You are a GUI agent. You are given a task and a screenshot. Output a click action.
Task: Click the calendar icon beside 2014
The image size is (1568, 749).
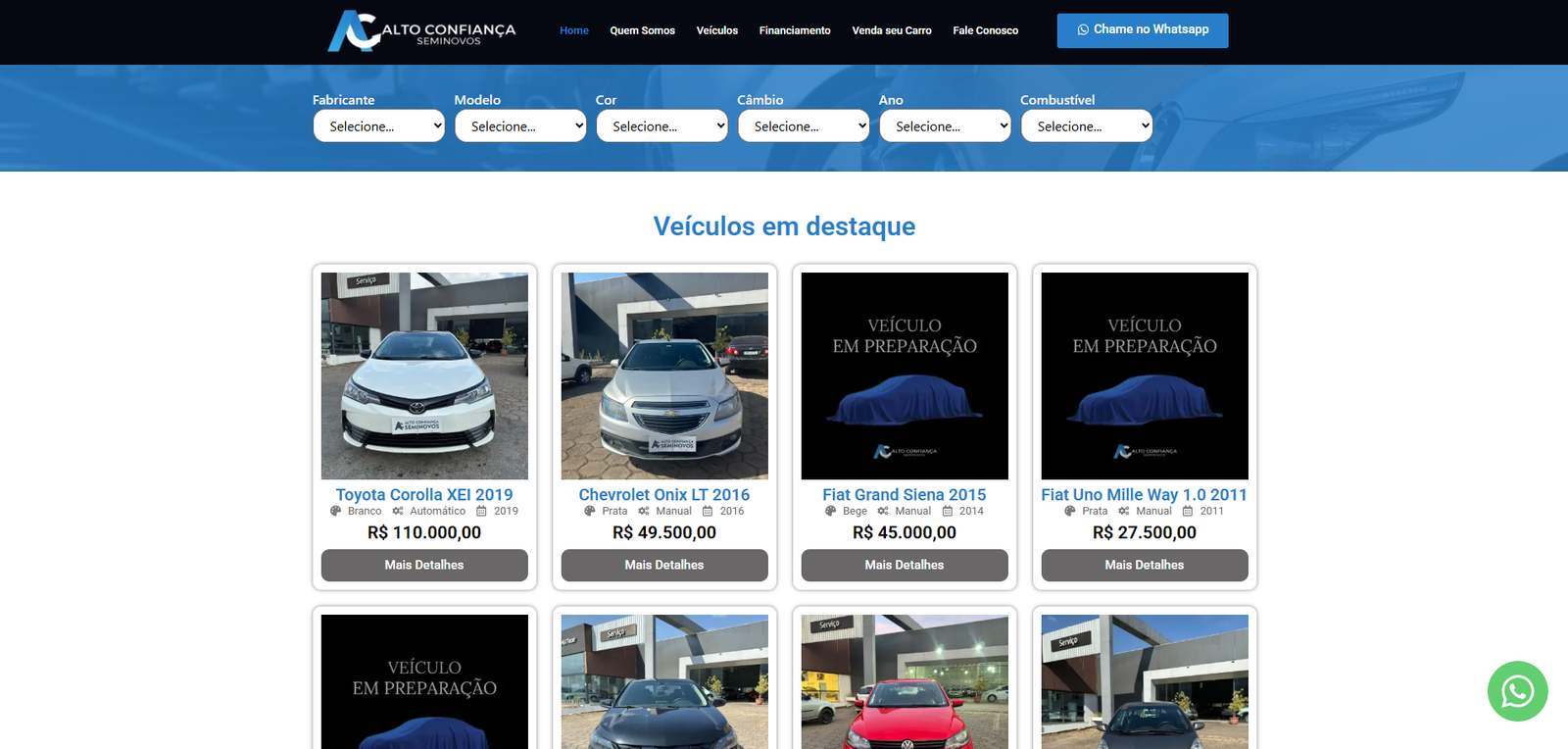click(948, 511)
